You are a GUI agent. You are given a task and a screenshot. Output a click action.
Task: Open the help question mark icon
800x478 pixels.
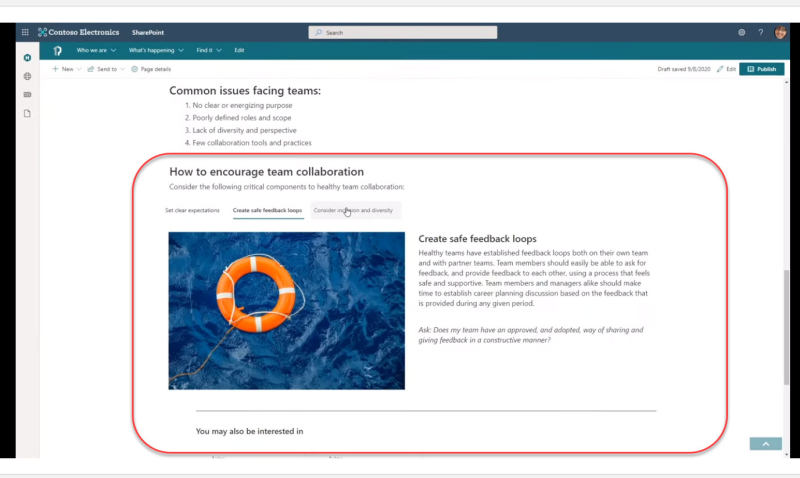tap(761, 32)
